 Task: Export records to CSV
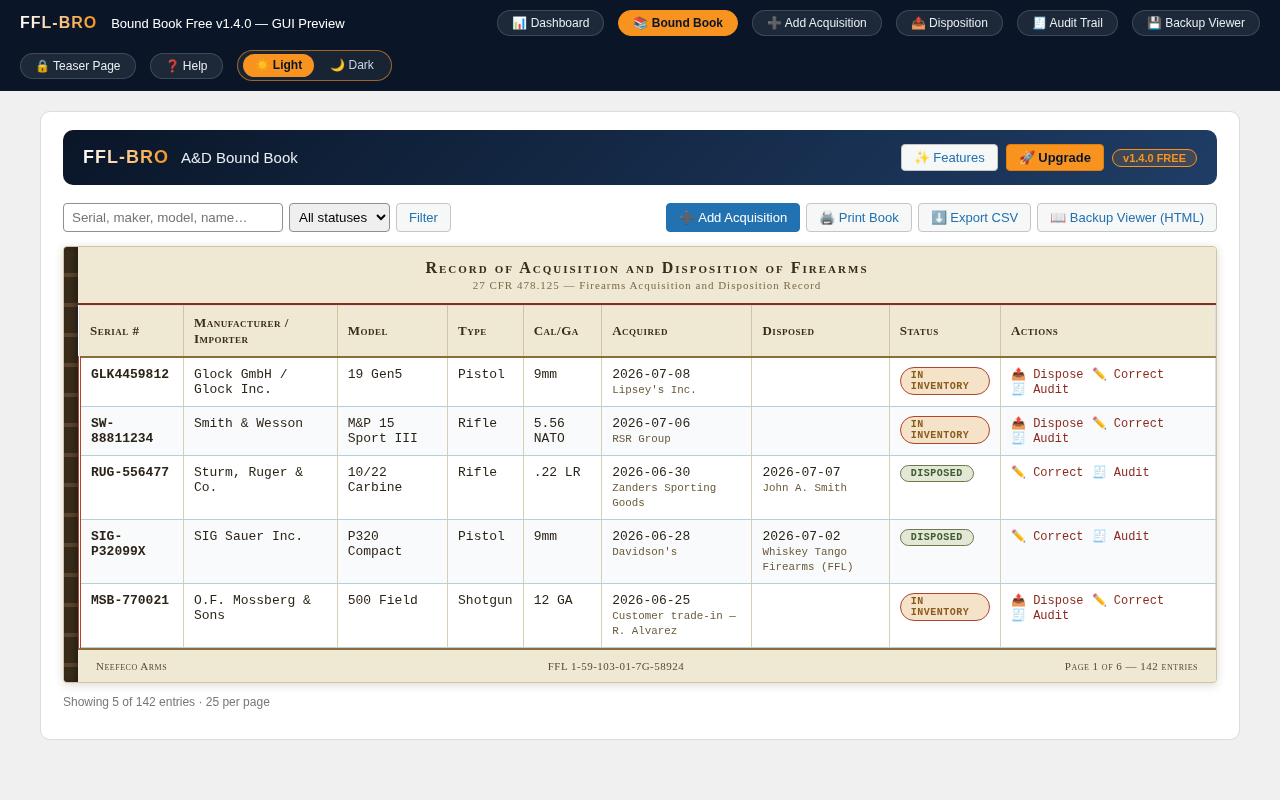[x=974, y=218]
